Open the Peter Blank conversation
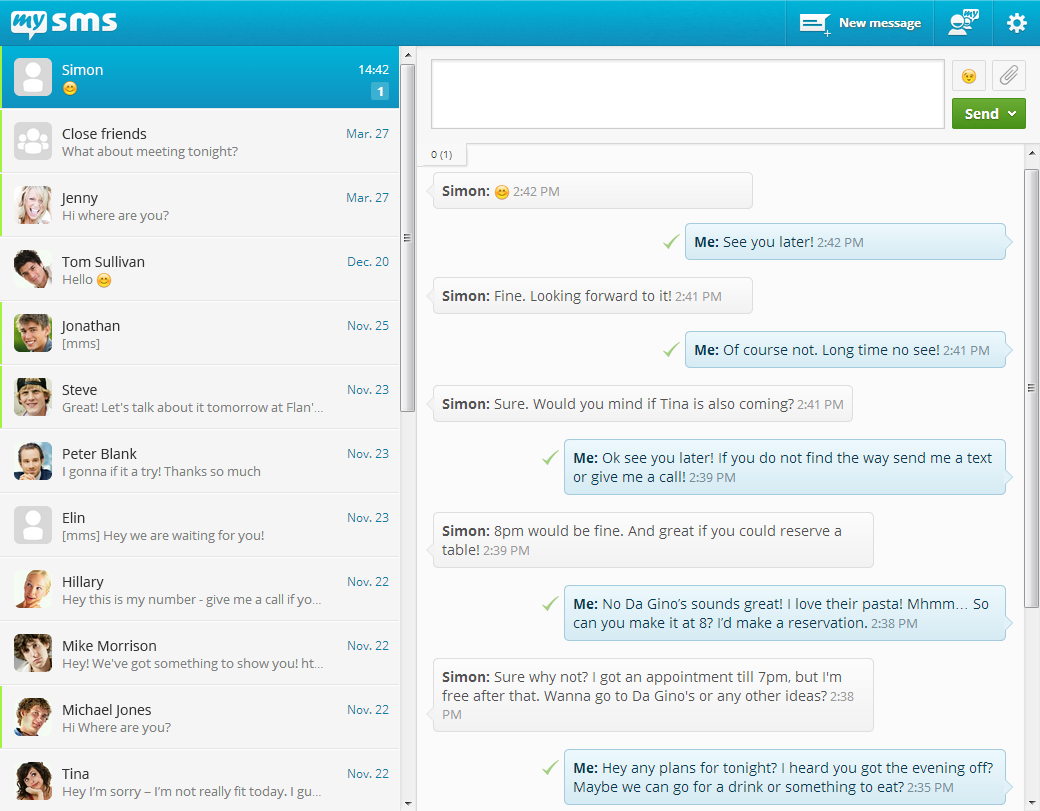 point(200,462)
